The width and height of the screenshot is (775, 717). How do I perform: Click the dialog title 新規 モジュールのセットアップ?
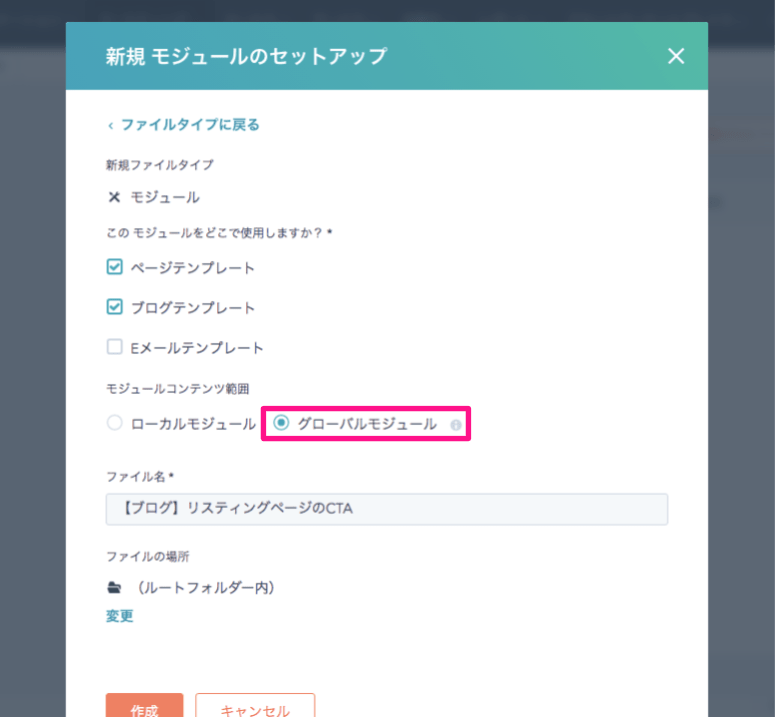click(x=246, y=56)
